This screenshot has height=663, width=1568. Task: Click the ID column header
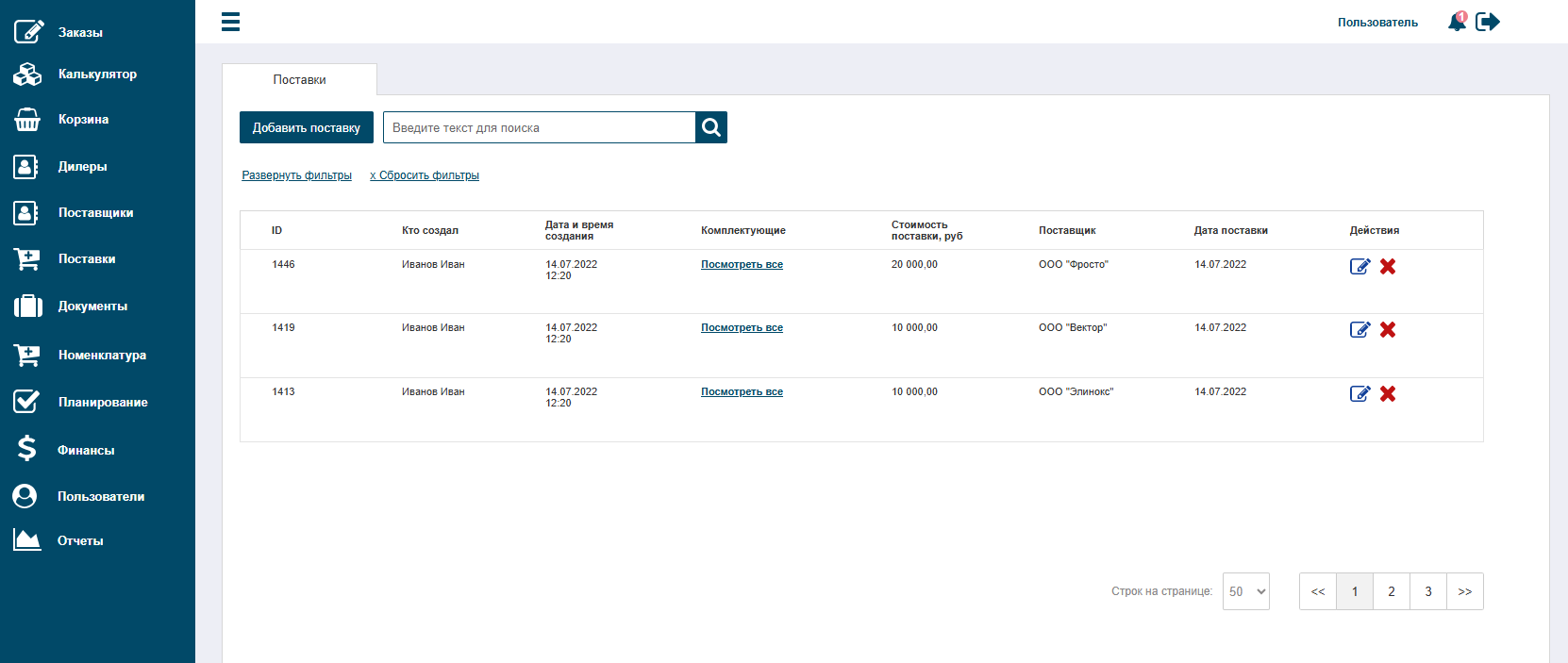tap(276, 231)
